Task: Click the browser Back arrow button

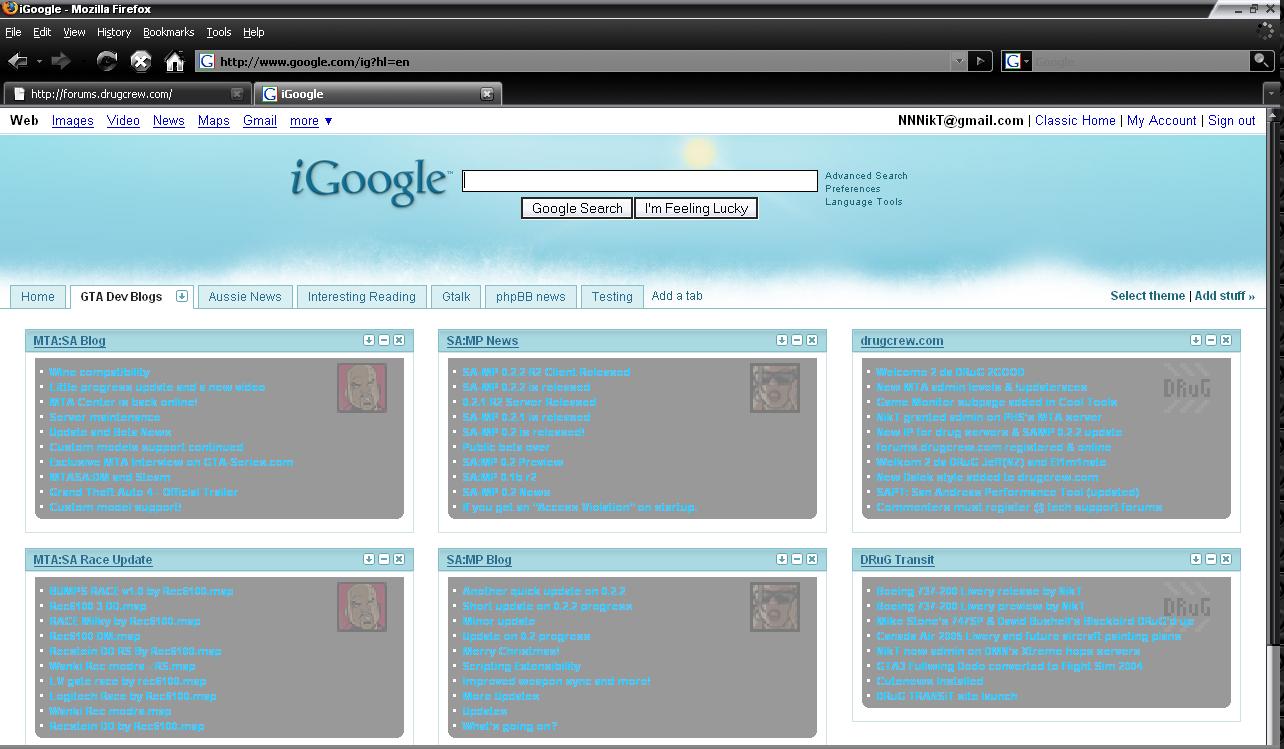Action: (x=17, y=61)
